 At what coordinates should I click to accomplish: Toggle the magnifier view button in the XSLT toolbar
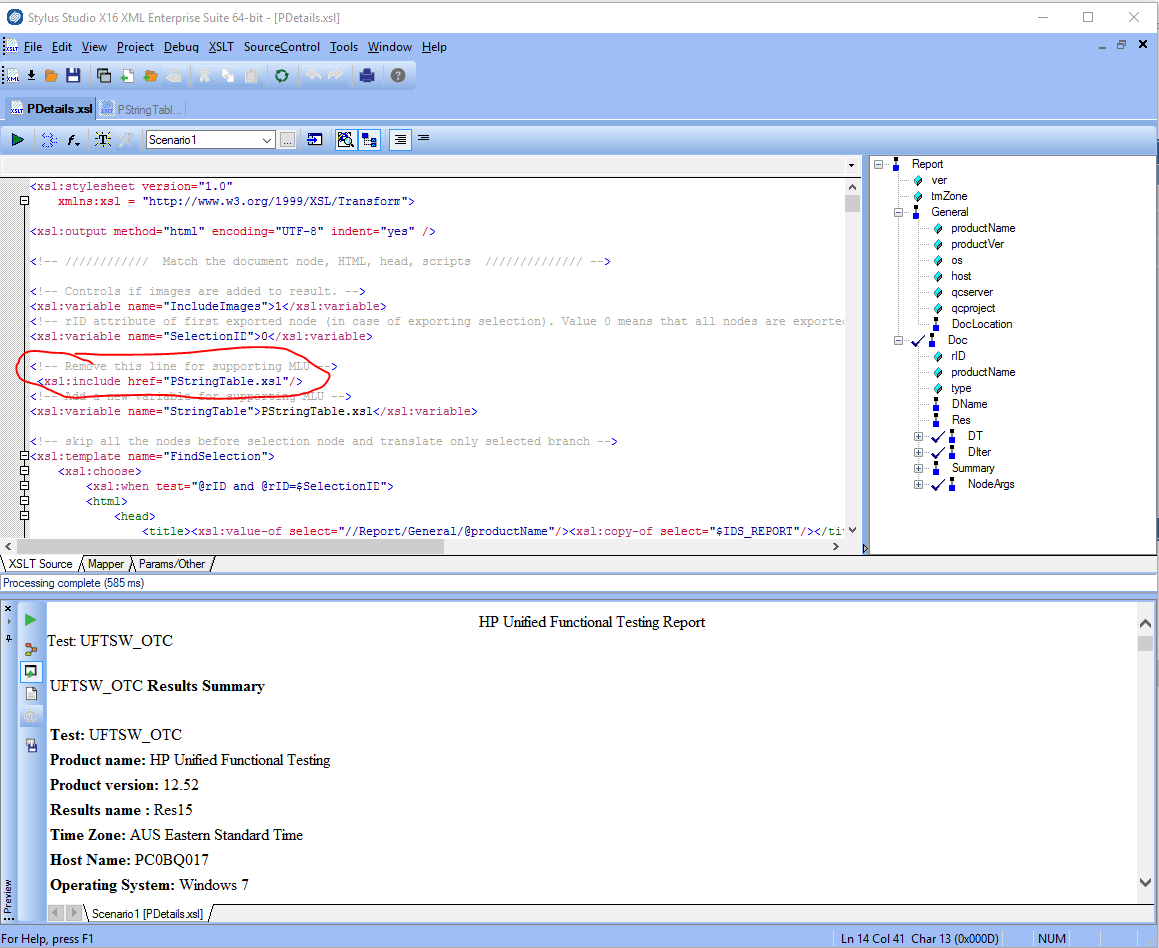click(x=345, y=140)
